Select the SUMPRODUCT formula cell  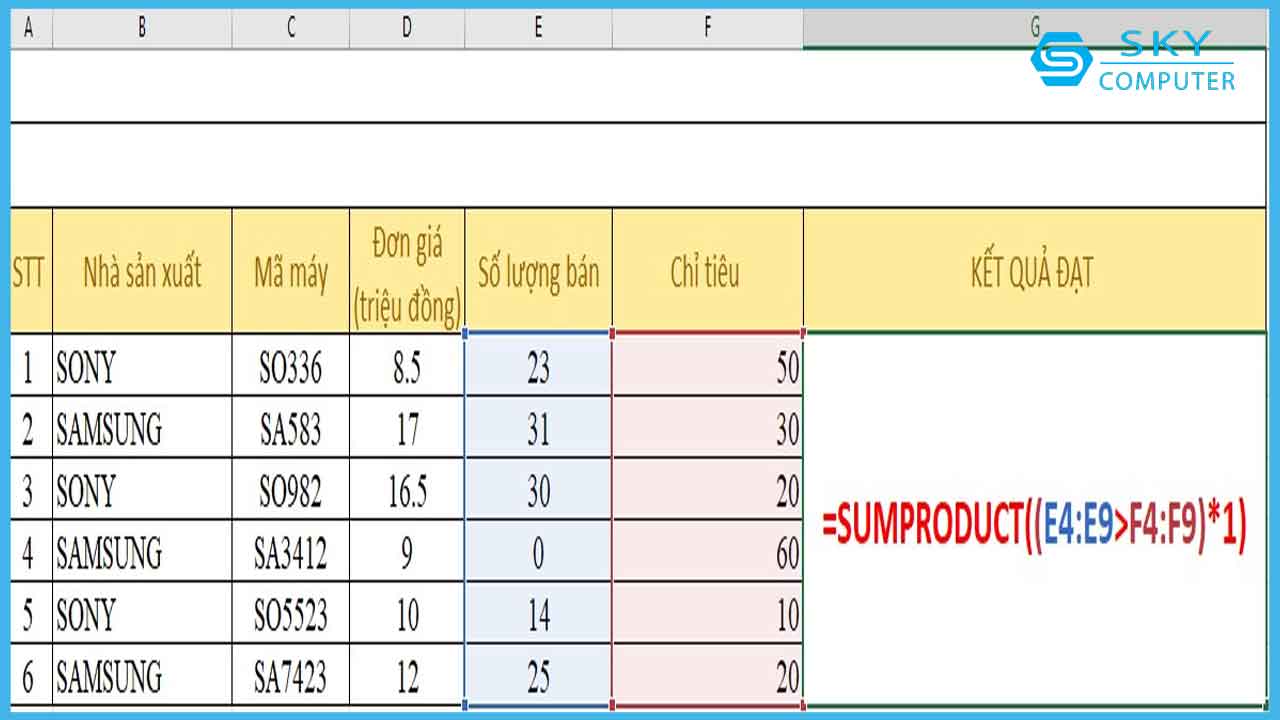coord(1035,519)
